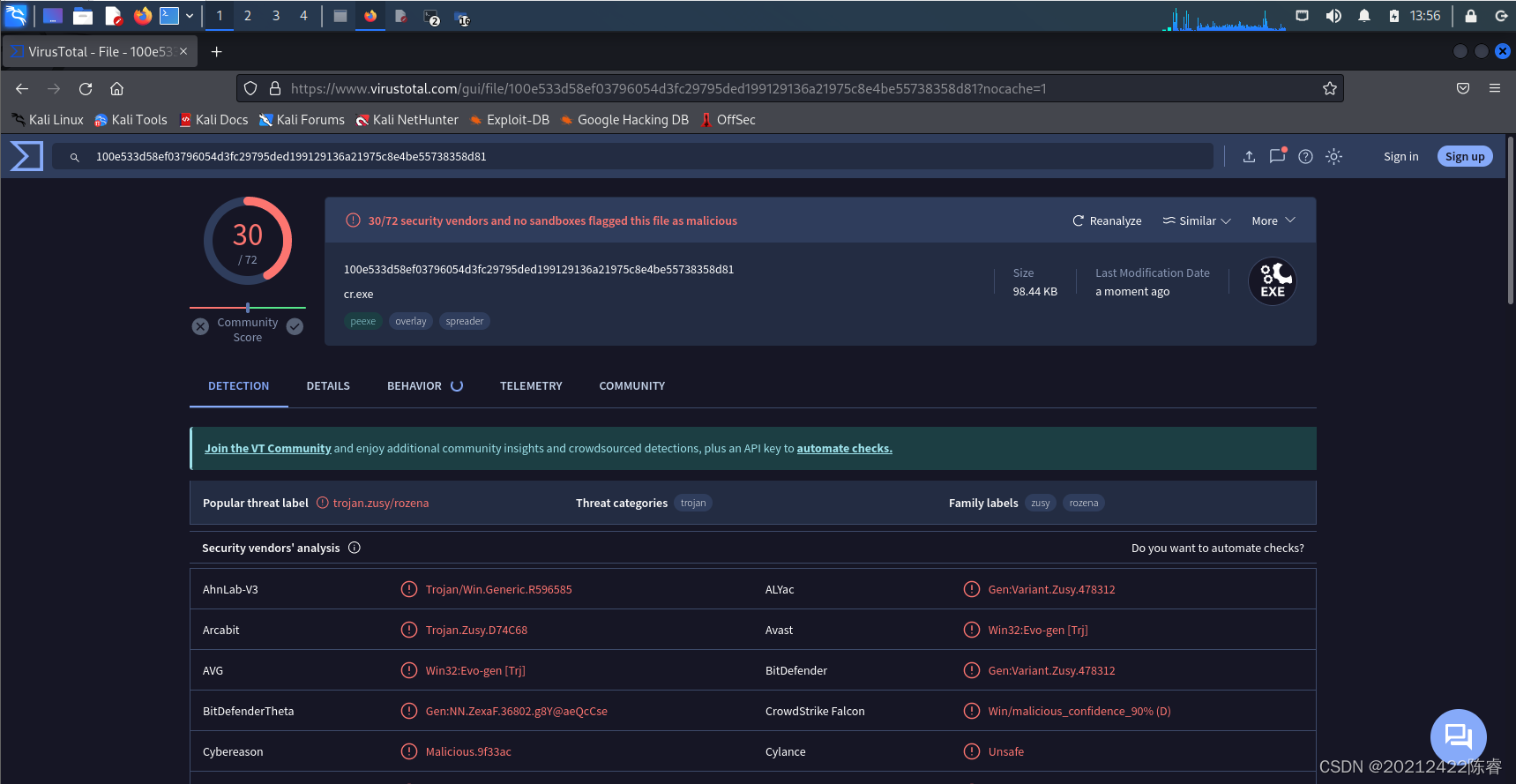Switch to the DETAILS tab

pyautogui.click(x=328, y=386)
